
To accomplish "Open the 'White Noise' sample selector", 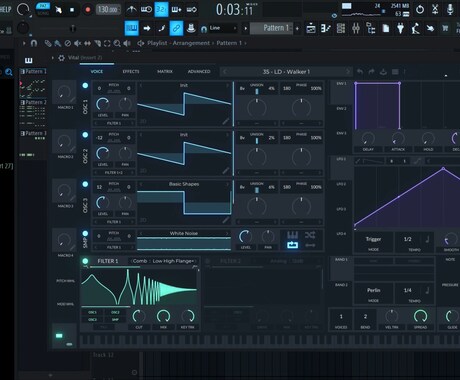I will pos(184,233).
